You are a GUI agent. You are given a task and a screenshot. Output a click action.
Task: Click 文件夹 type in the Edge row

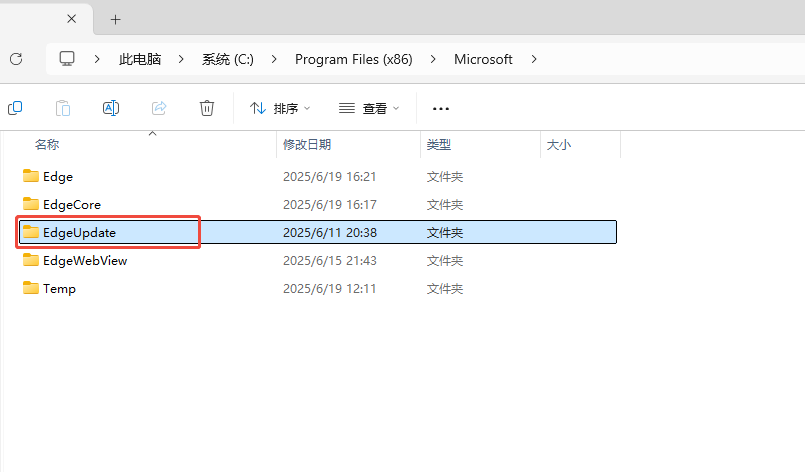click(x=445, y=177)
